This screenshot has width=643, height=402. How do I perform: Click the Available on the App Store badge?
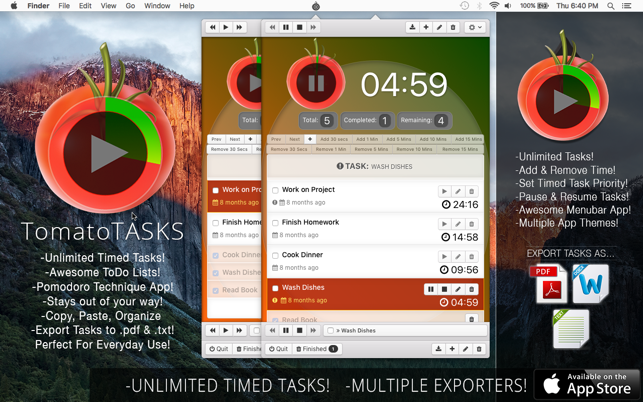[587, 385]
